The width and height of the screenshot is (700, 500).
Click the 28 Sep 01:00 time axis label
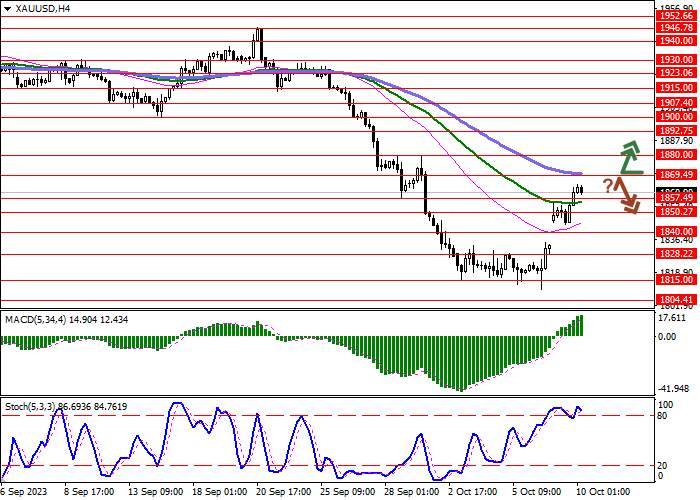pos(413,492)
